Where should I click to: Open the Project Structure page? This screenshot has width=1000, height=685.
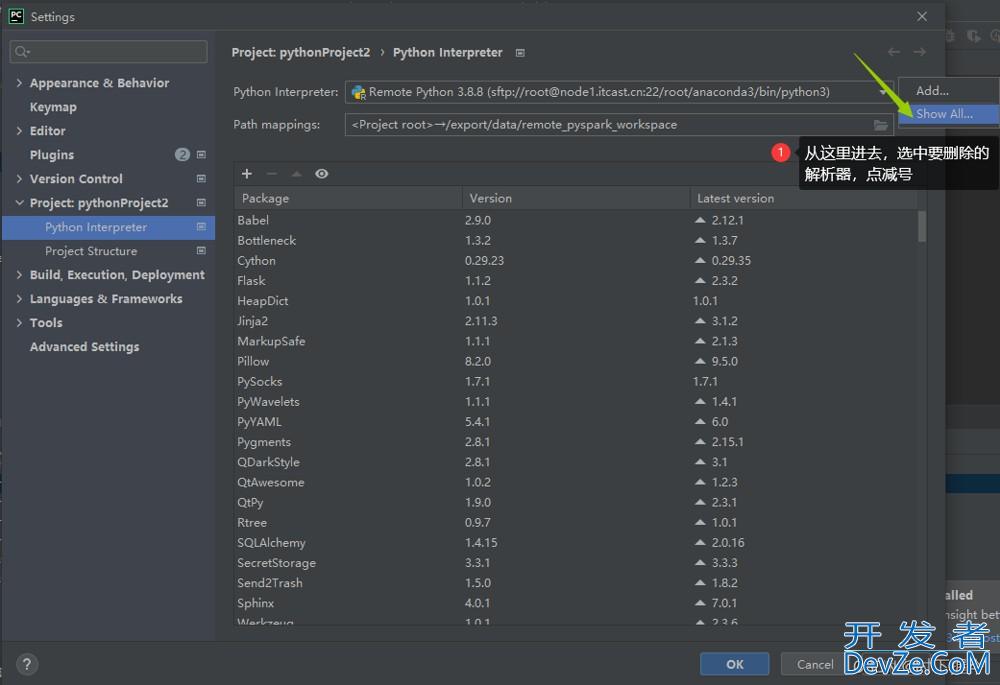click(x=91, y=251)
